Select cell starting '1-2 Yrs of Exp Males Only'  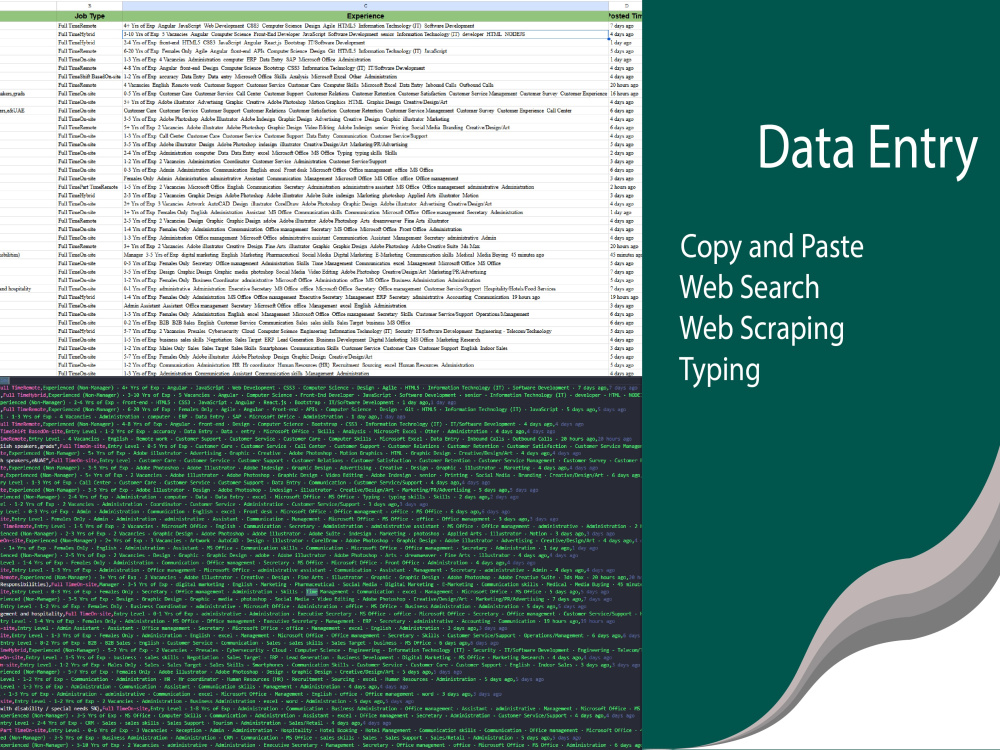click(365, 348)
